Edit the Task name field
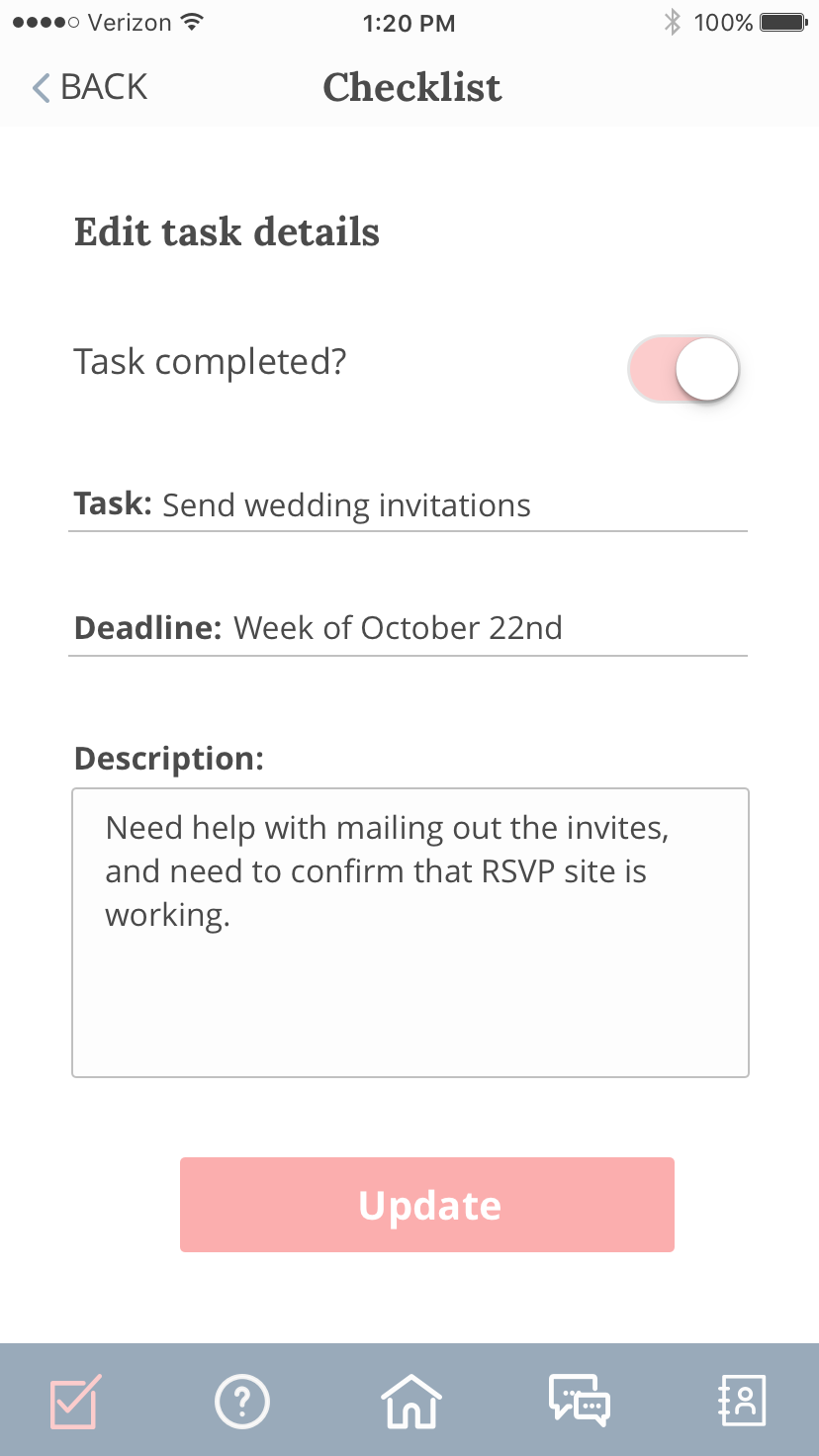The width and height of the screenshot is (819, 1456). 408,506
